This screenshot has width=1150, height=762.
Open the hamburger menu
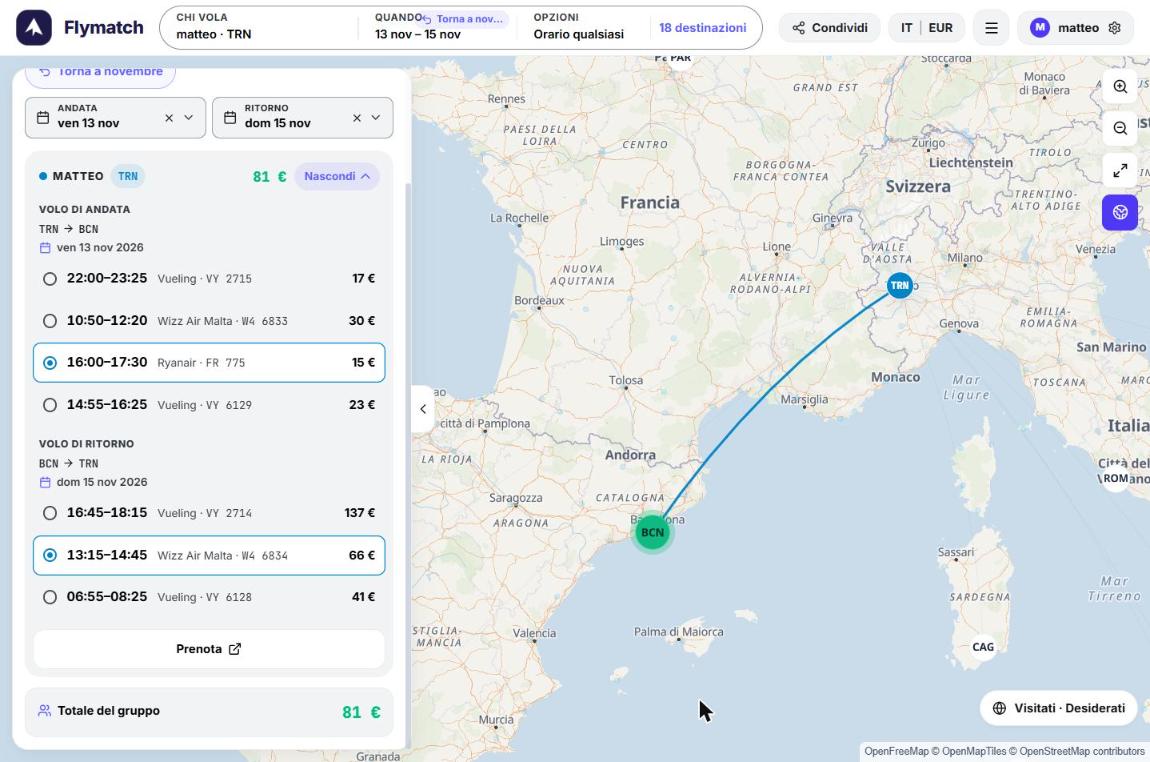click(991, 28)
